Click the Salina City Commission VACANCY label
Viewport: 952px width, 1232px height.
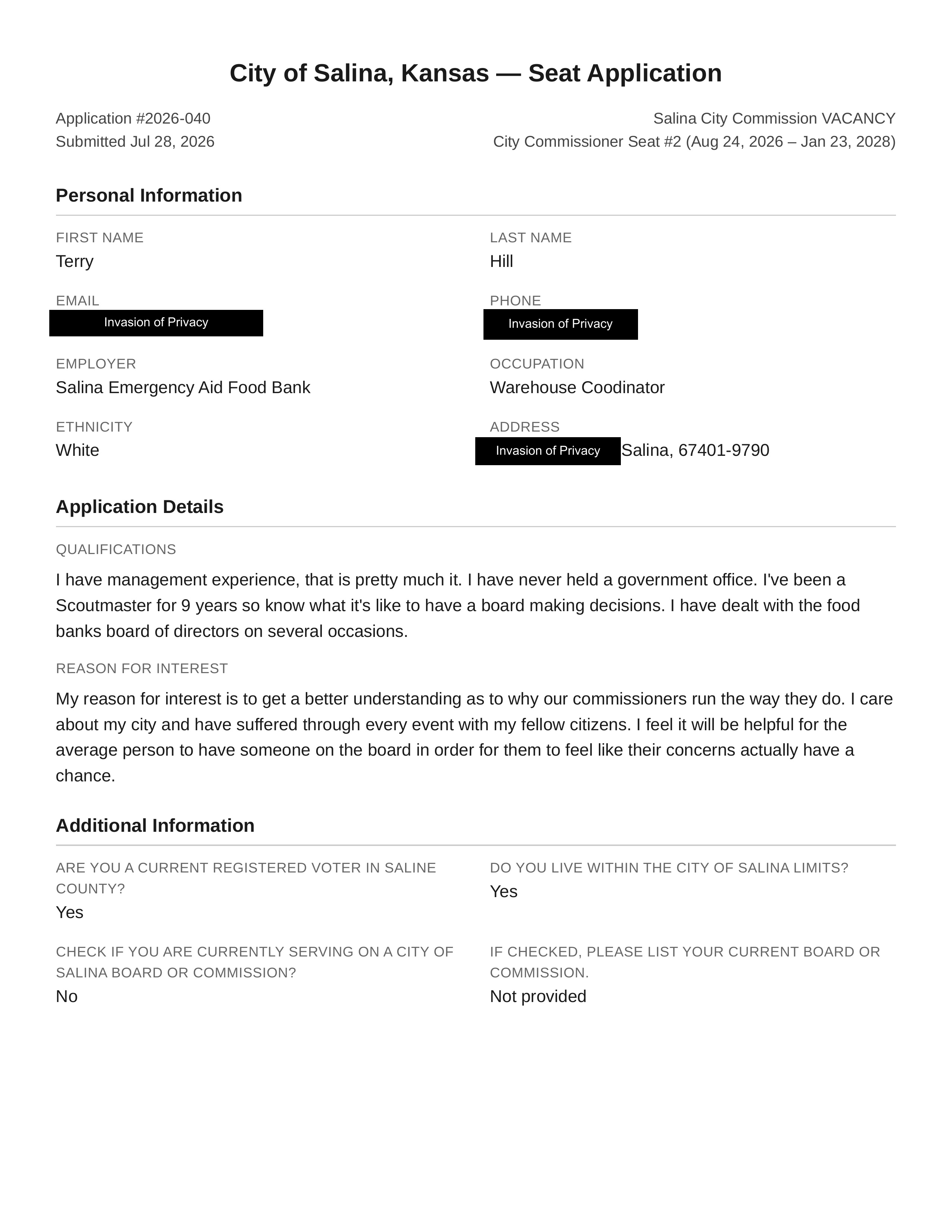[774, 118]
